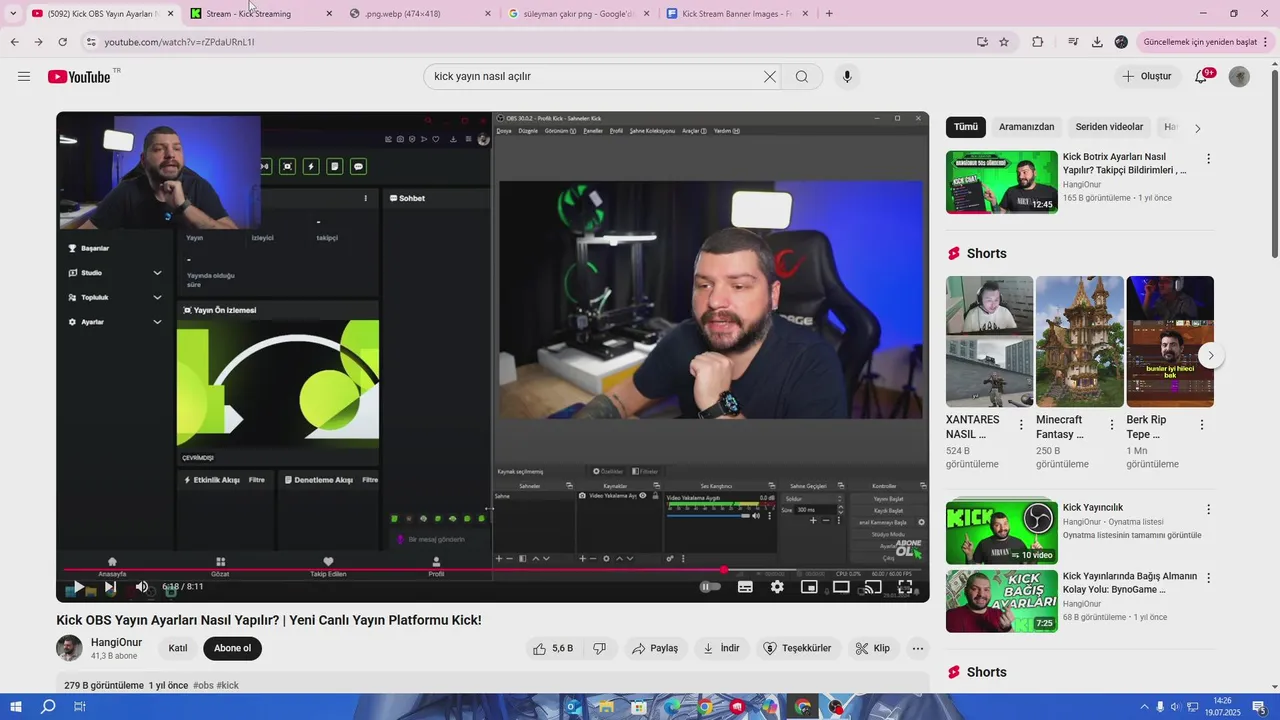The width and height of the screenshot is (1280, 720).
Task: Switch to the .png.webp browser tab
Action: pyautogui.click(x=420, y=14)
